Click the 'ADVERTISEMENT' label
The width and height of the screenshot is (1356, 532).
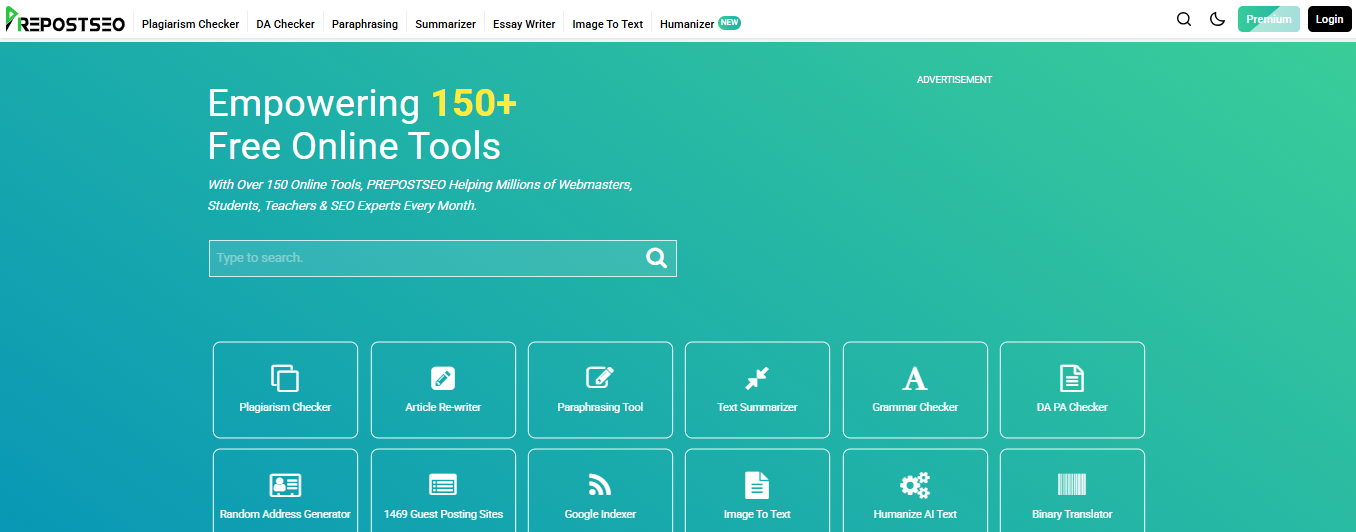955,80
